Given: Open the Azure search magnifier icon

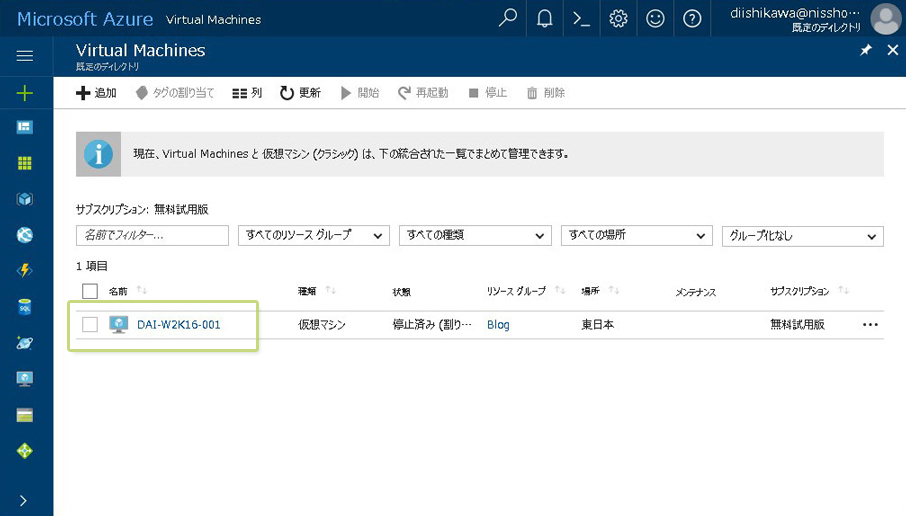Looking at the screenshot, I should click(x=508, y=18).
